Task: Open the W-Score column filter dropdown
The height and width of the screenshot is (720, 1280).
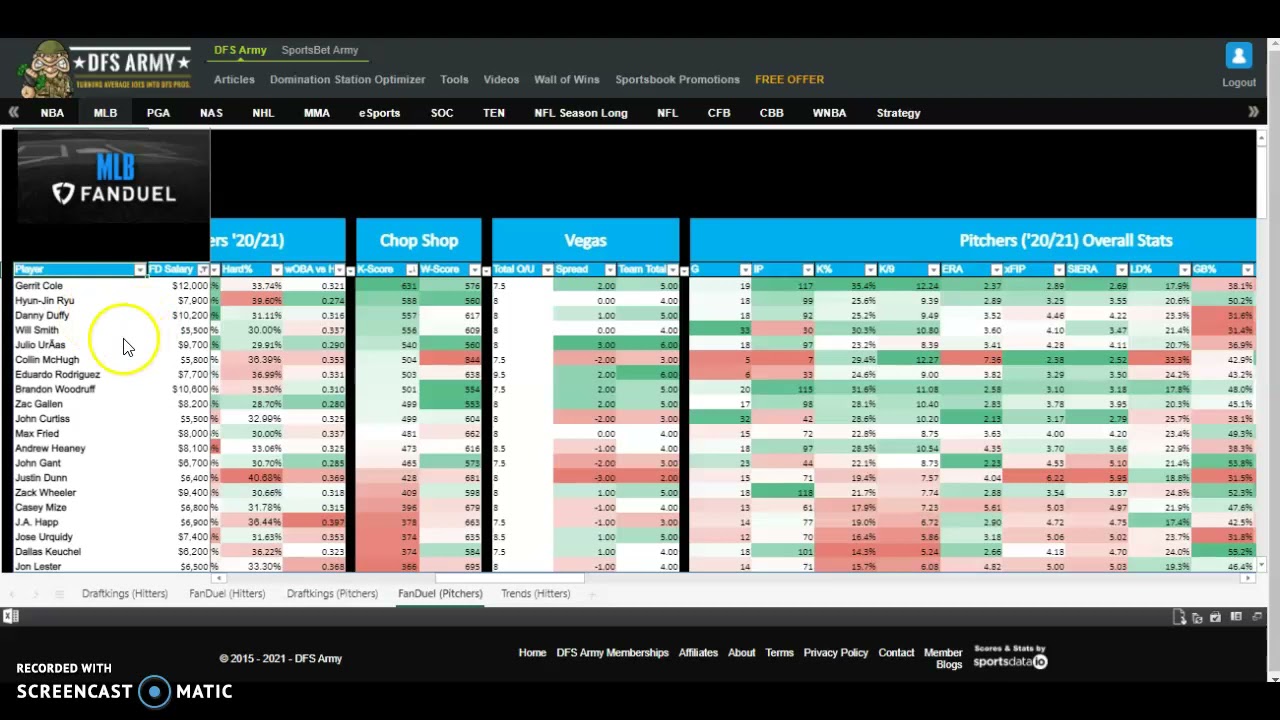Action: (x=474, y=270)
